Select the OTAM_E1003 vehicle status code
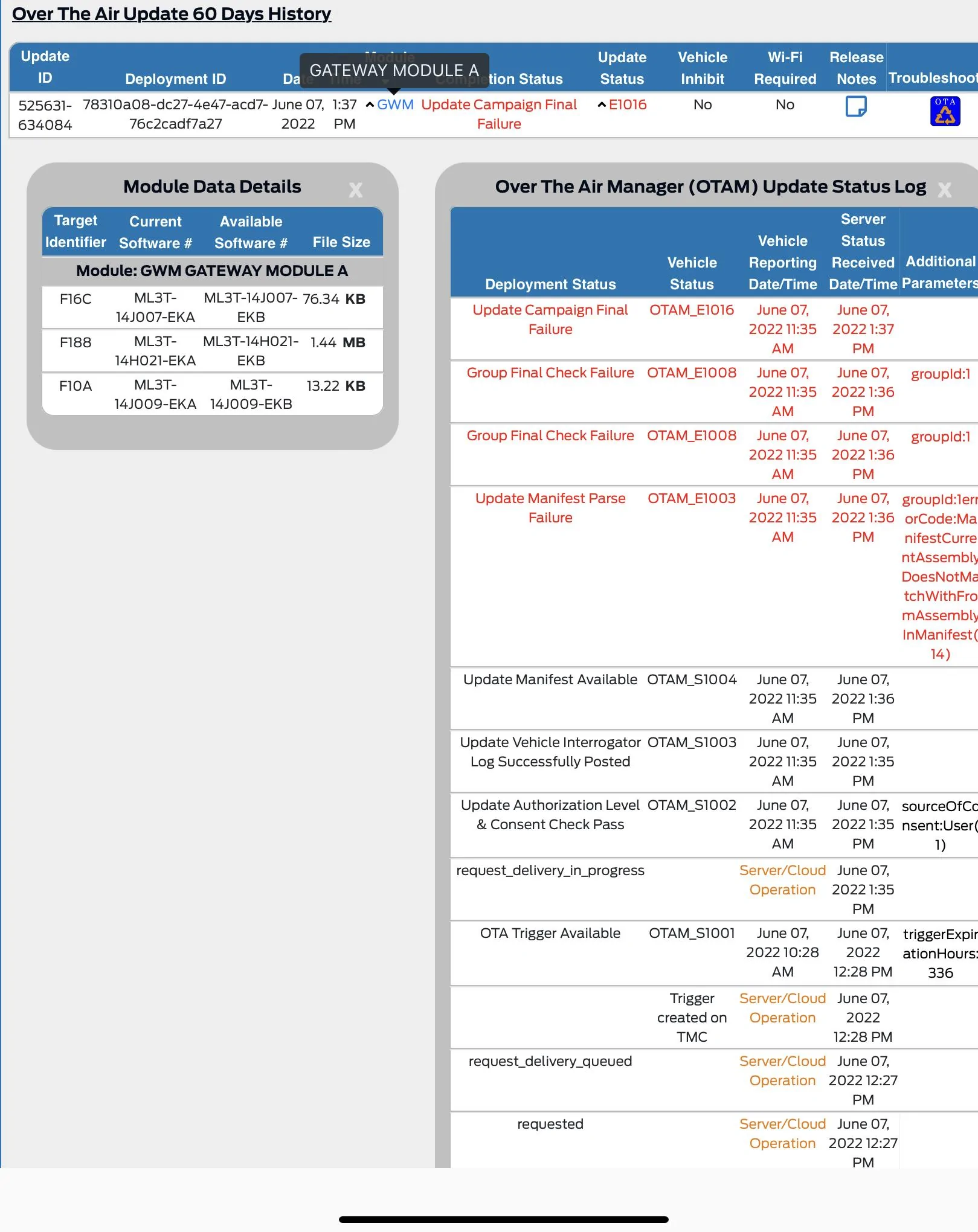Screen dimensions: 978x1232 (692, 498)
